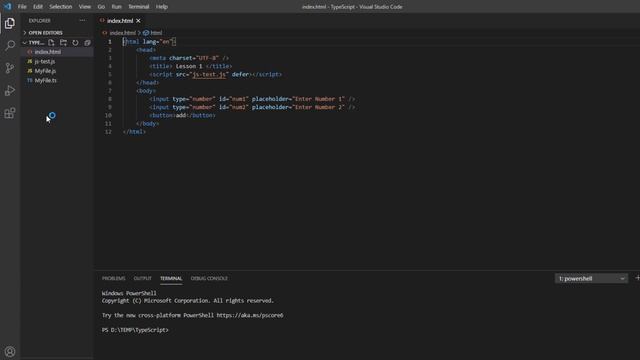Image resolution: width=640 pixels, height=360 pixels.
Task: Open the Extensions view
Action: point(10,113)
